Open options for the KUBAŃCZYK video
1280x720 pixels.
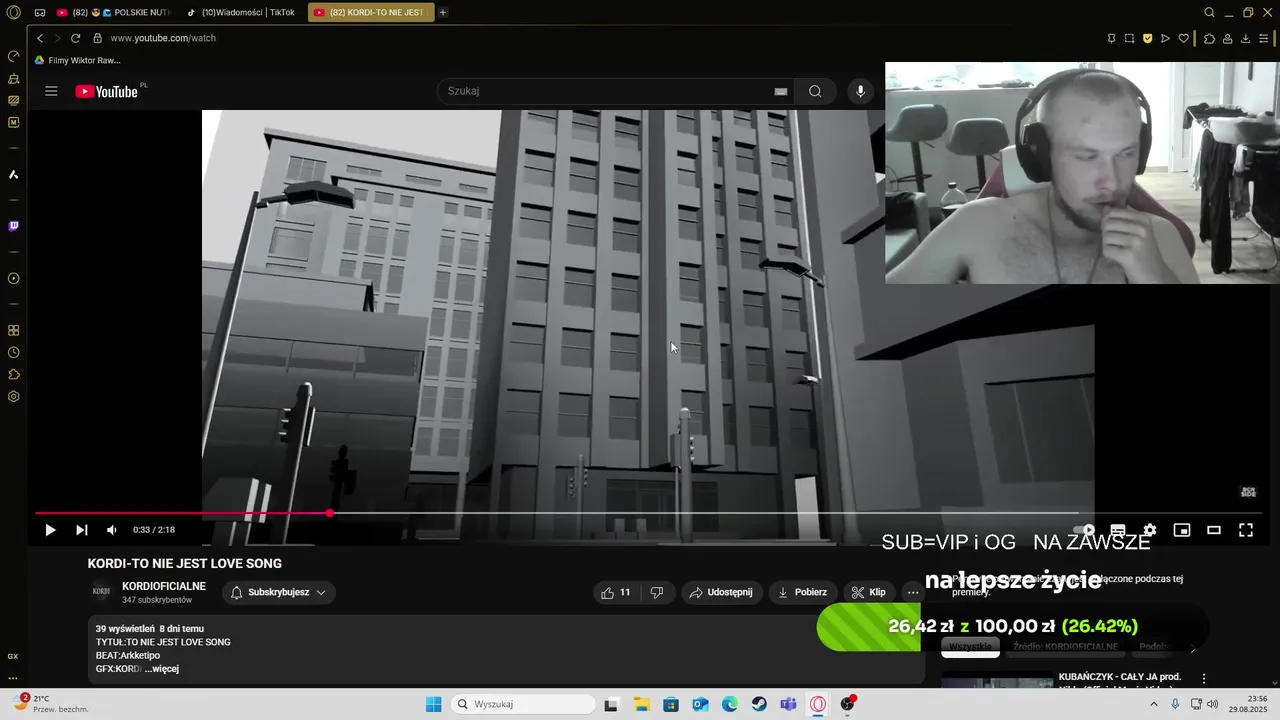(x=1204, y=678)
